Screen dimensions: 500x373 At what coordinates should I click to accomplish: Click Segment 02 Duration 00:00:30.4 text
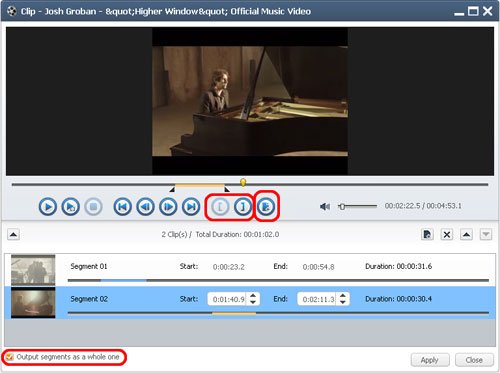[x=398, y=299]
